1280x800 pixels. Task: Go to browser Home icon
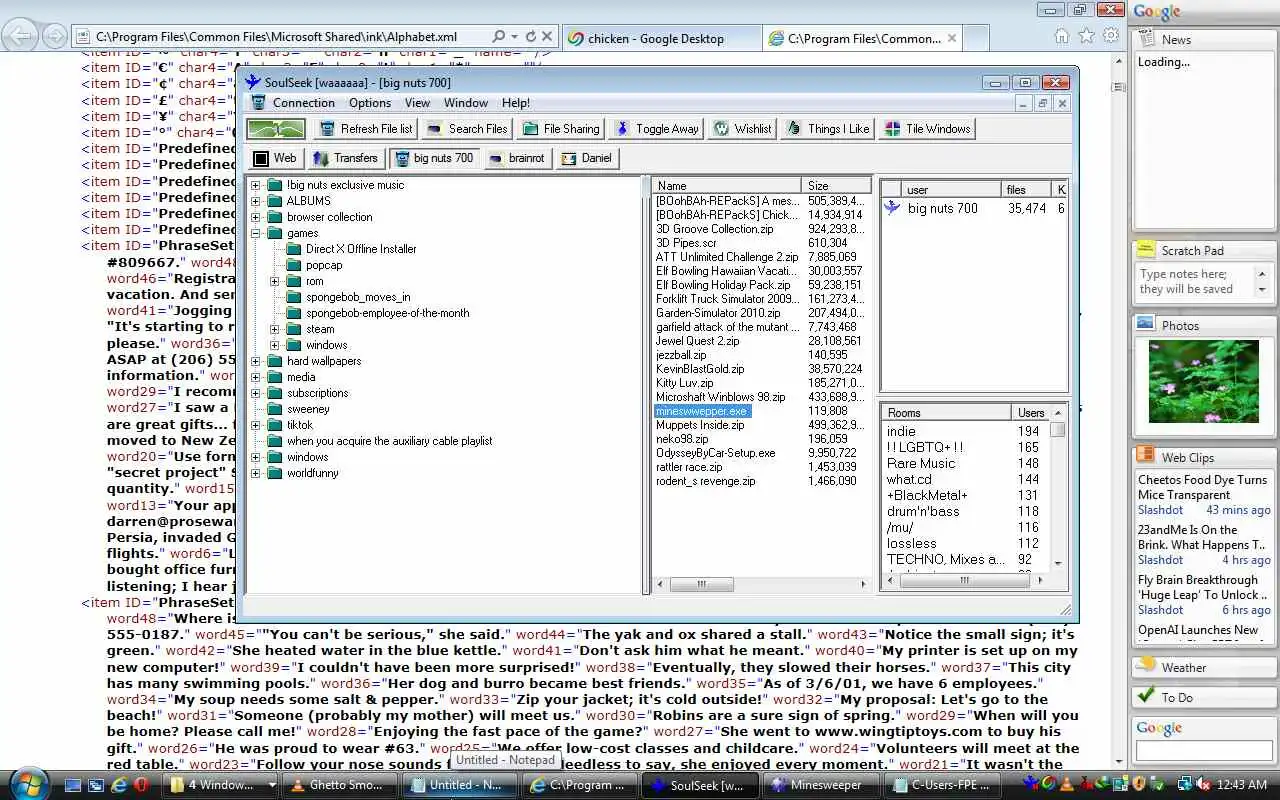click(1062, 36)
